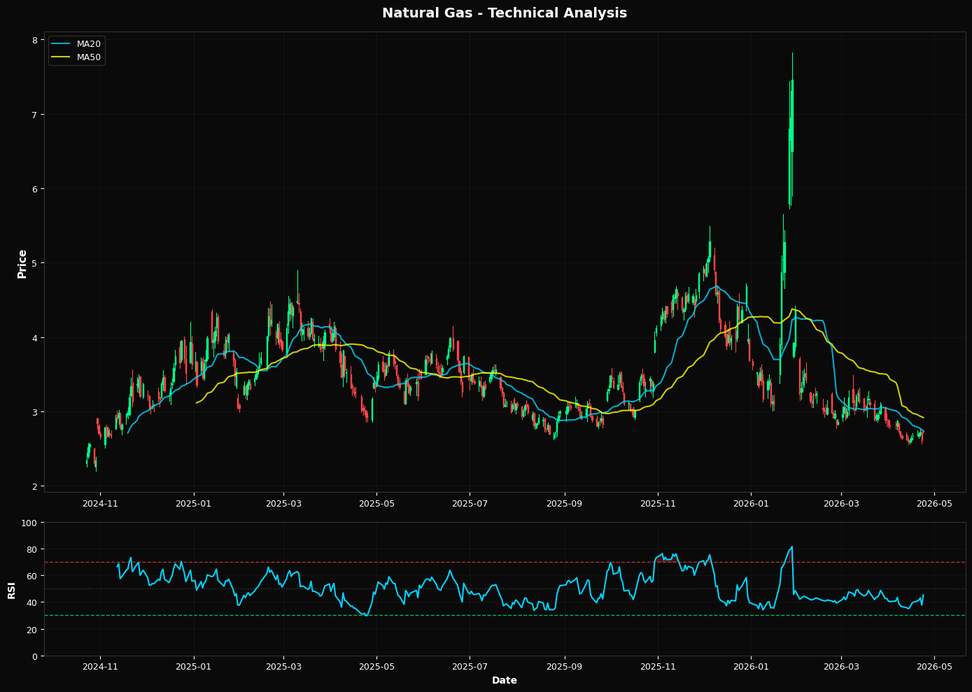Click 2025-07 date label under RSI panel
Image resolution: width=972 pixels, height=692 pixels.
coord(469,667)
